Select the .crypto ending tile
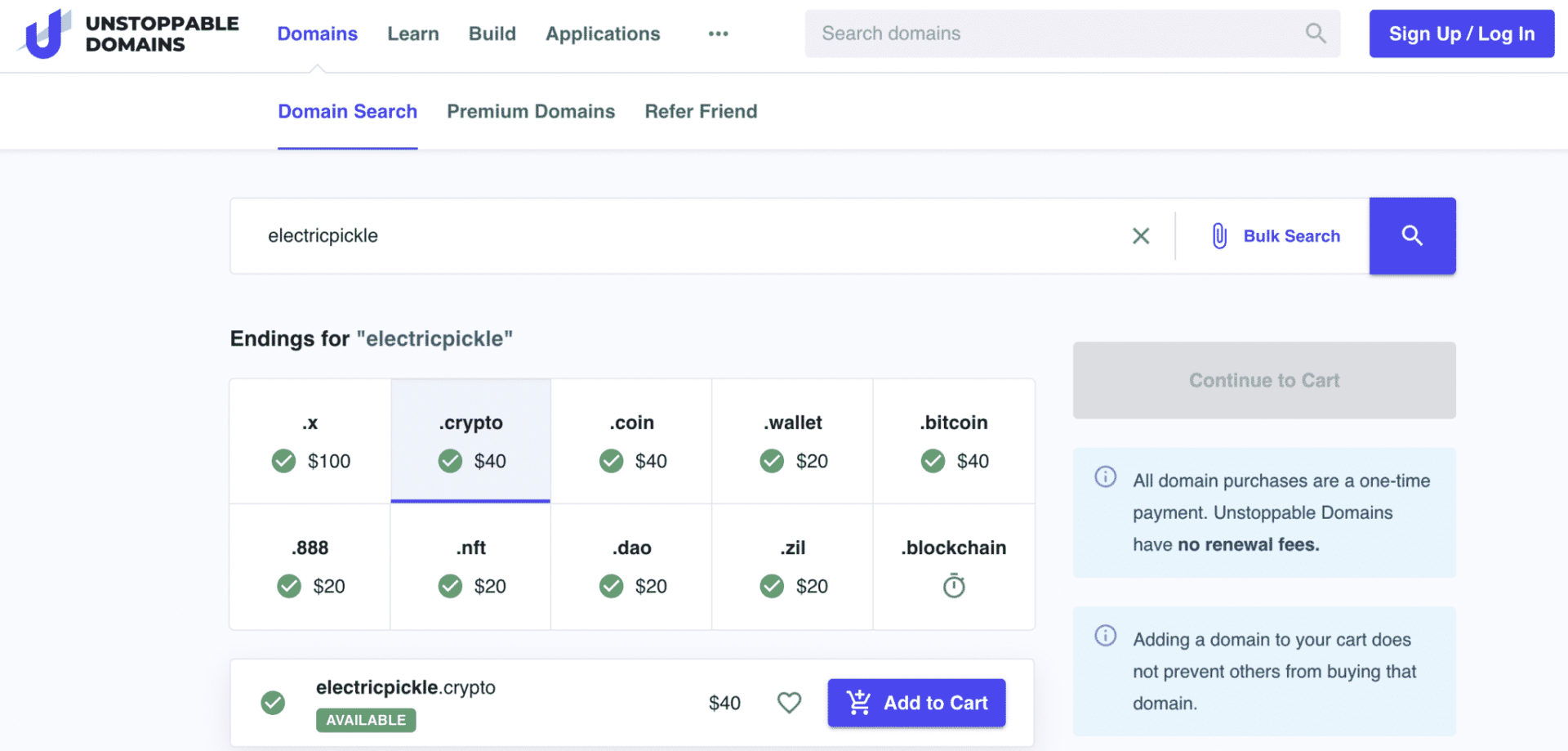The height and width of the screenshot is (751, 1568). (x=470, y=441)
